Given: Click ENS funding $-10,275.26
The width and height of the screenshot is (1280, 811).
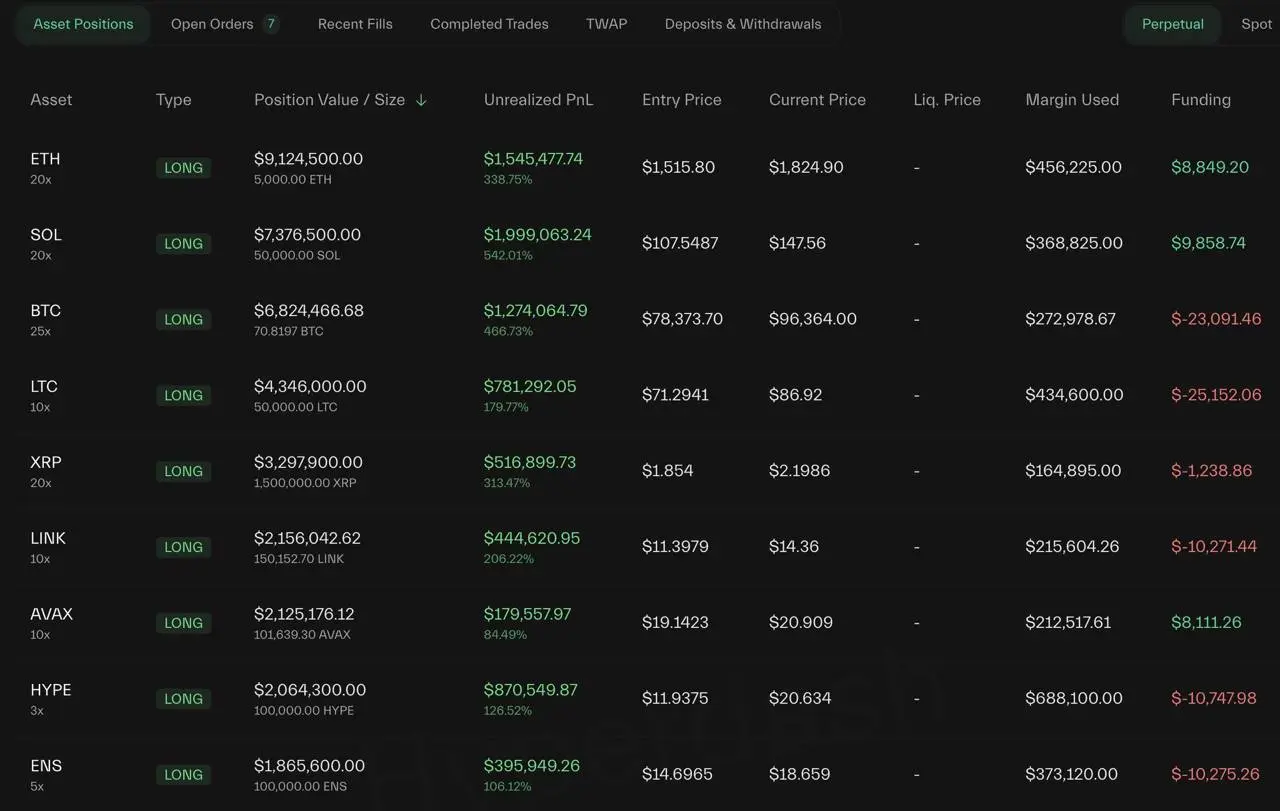Looking at the screenshot, I should [x=1215, y=775].
